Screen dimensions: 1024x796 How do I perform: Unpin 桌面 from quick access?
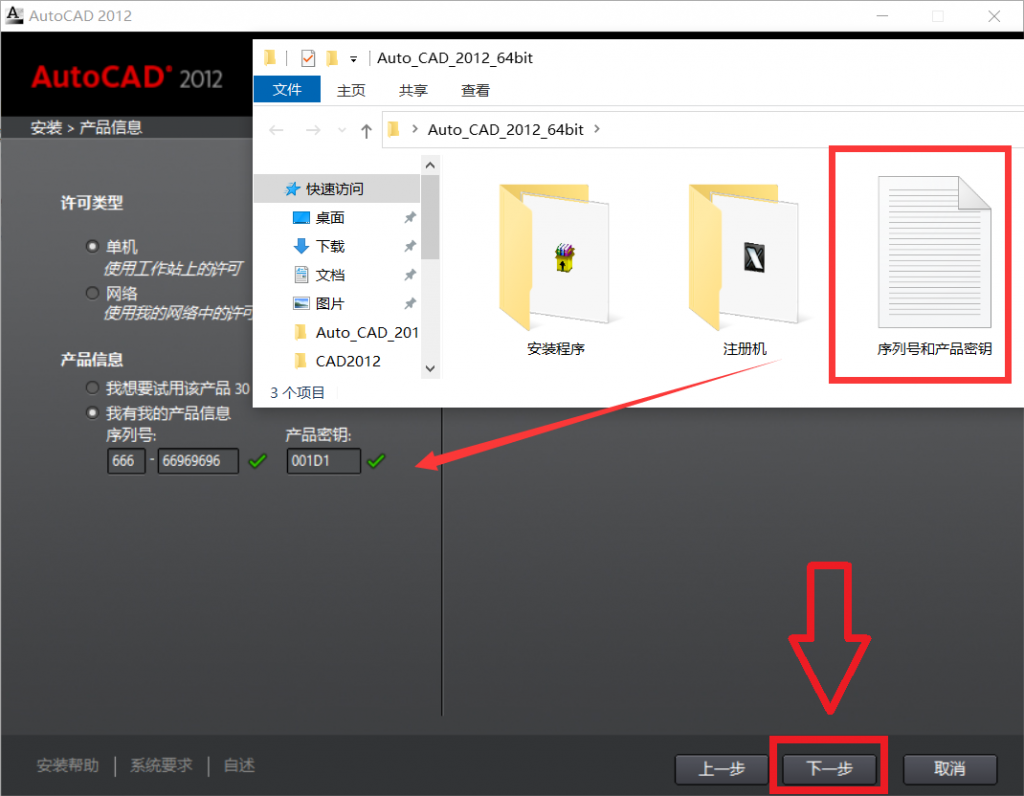(409, 217)
